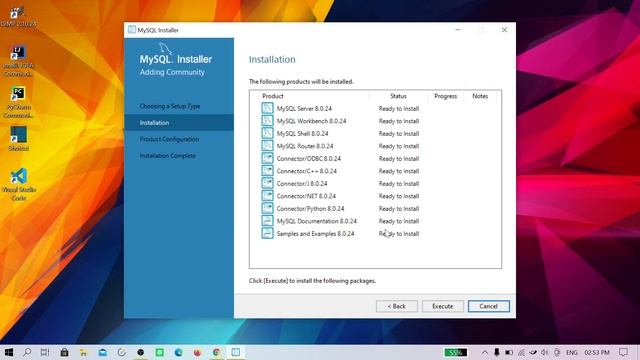
Task: Click the MySQL Server 8.0.24 product icon
Action: [267, 108]
